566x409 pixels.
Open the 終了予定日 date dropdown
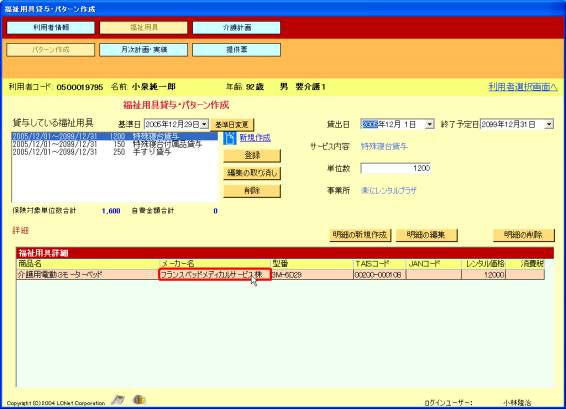(x=549, y=125)
